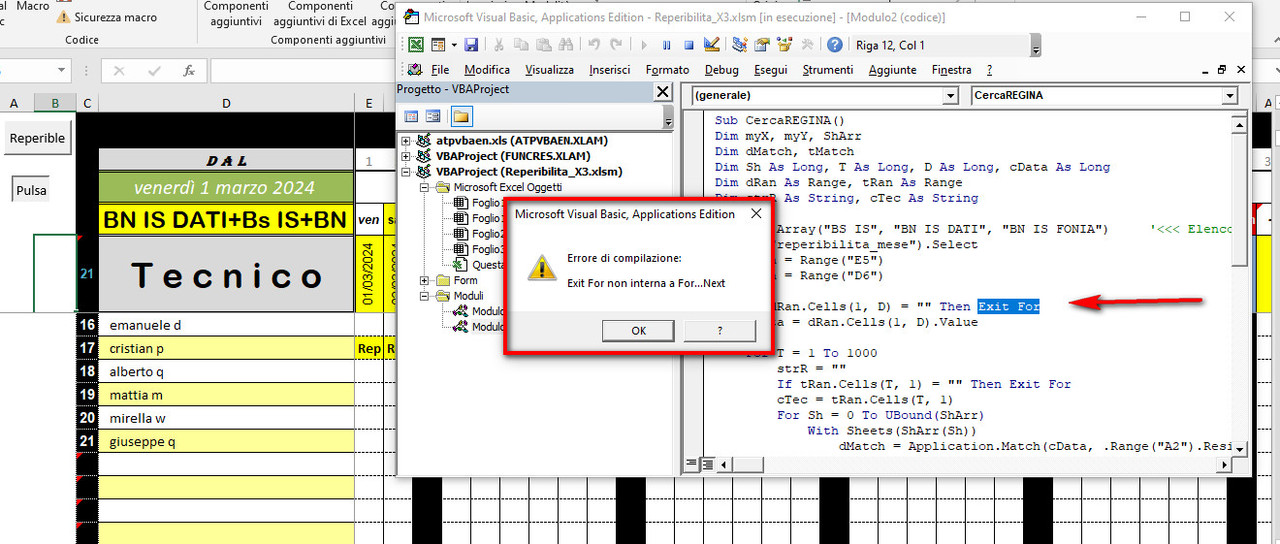Open the Modifica menu
Screen dimensions: 1280x544
coord(487,70)
